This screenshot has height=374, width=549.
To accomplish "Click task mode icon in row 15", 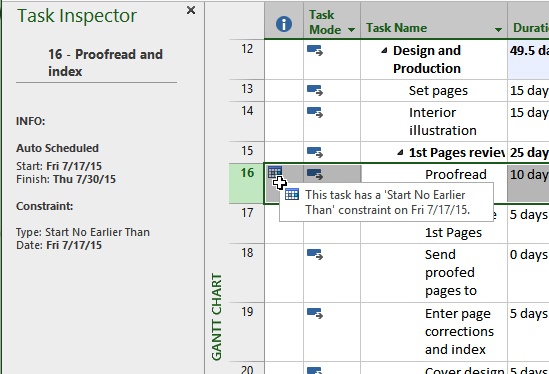I will tap(315, 153).
